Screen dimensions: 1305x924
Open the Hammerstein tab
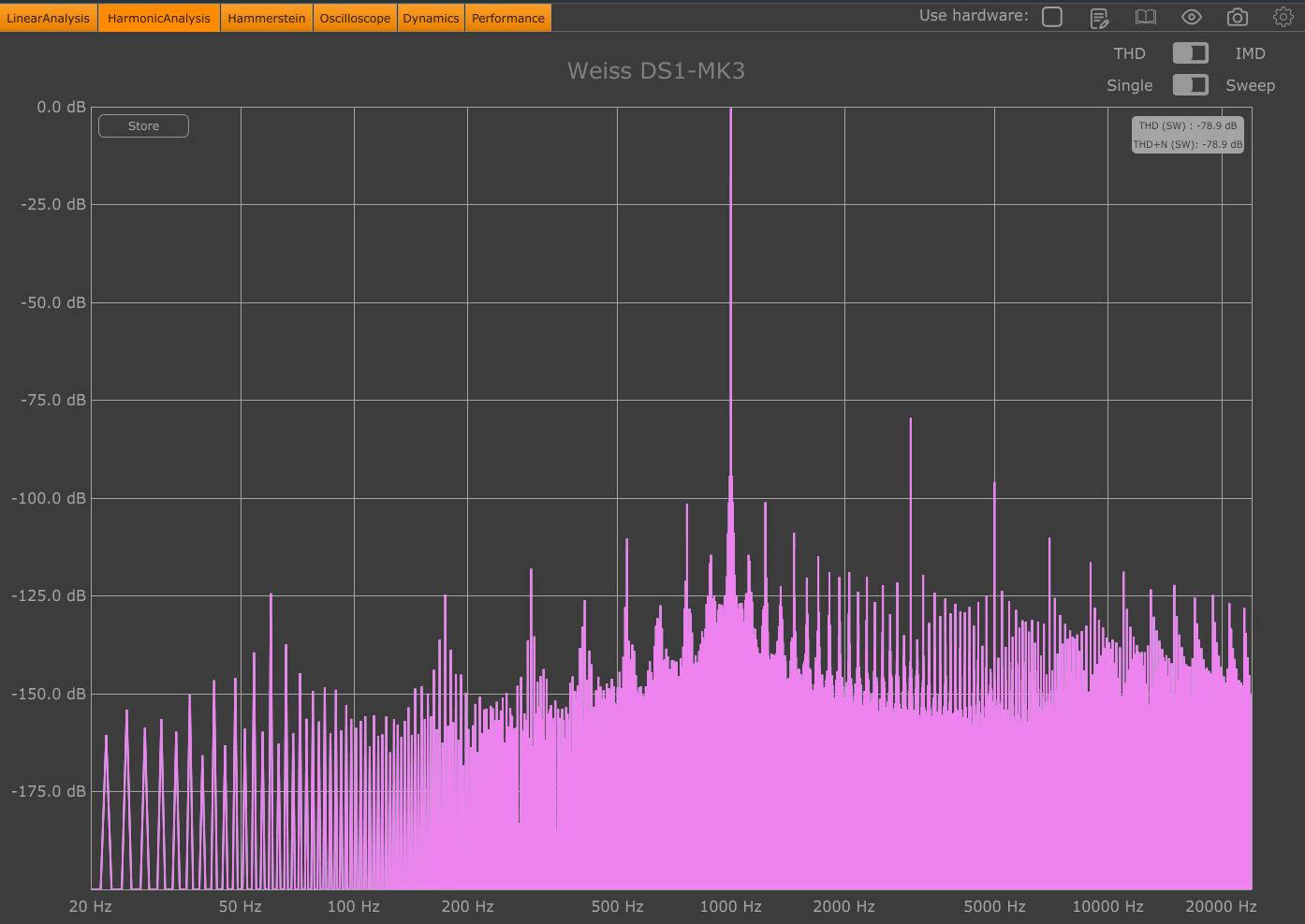pos(267,18)
